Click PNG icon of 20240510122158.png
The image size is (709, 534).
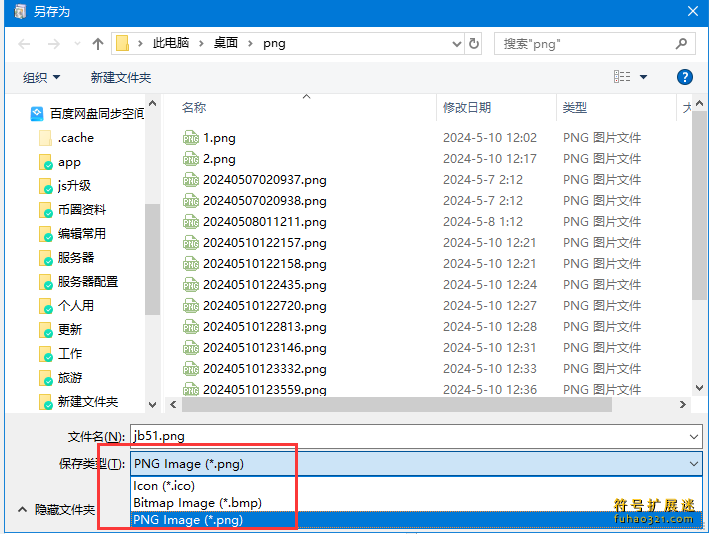(x=191, y=264)
